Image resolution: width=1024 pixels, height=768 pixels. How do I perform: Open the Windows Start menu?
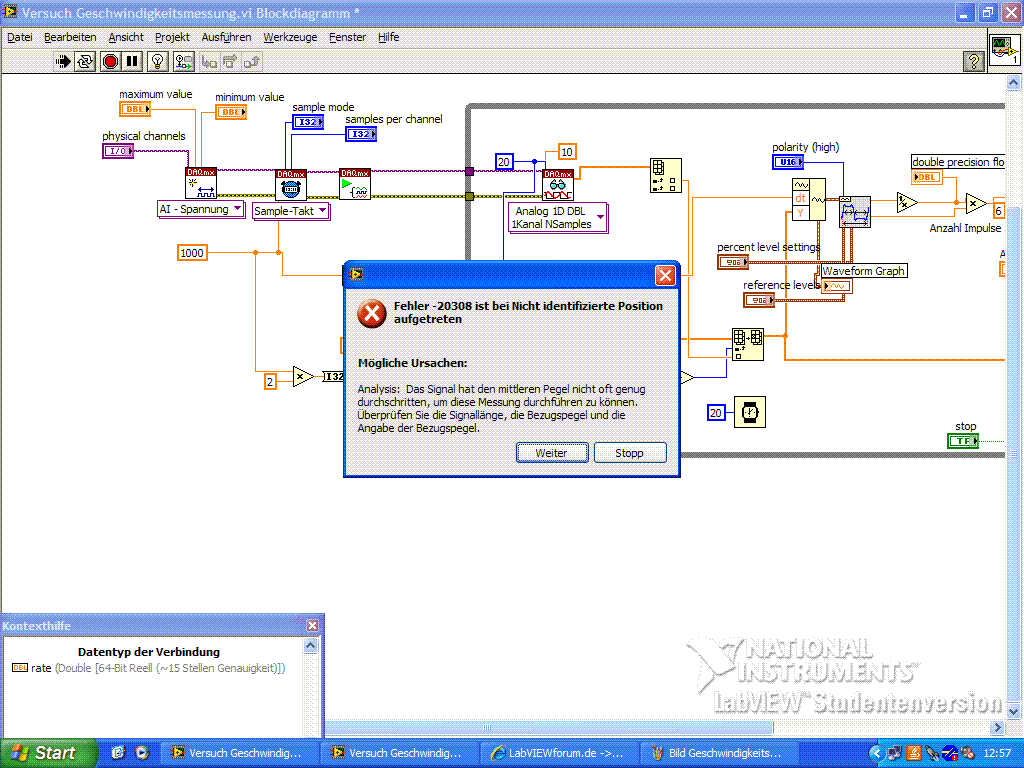pos(48,753)
